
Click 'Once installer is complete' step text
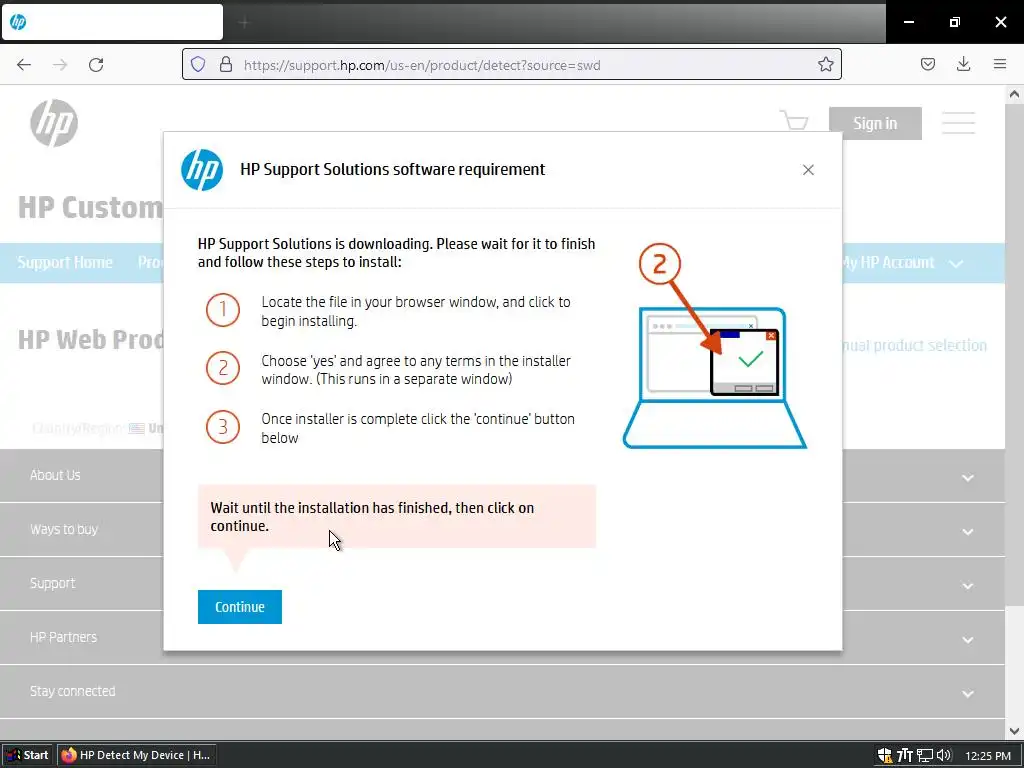coord(418,428)
